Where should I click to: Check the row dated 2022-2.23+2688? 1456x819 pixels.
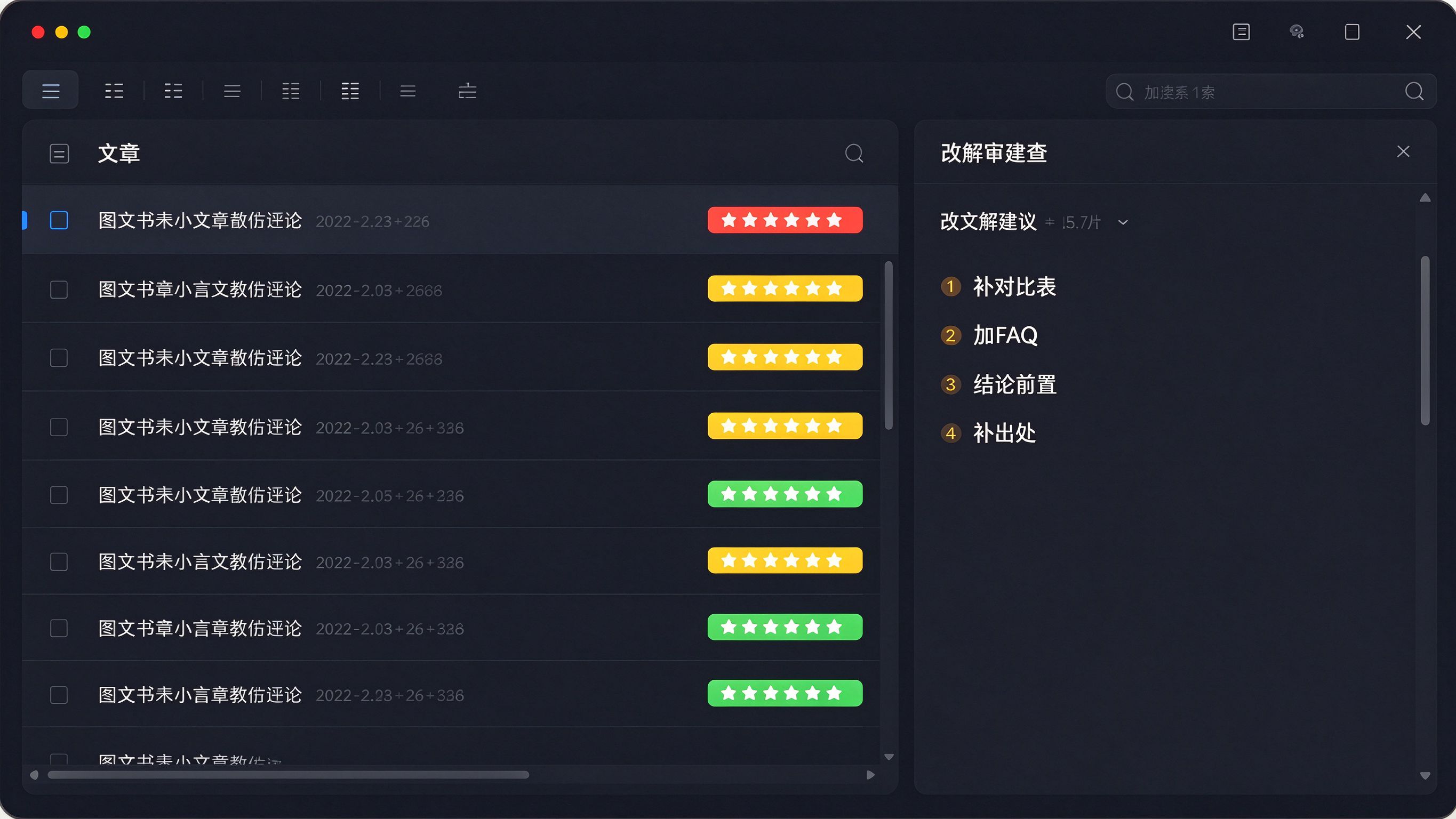59,358
